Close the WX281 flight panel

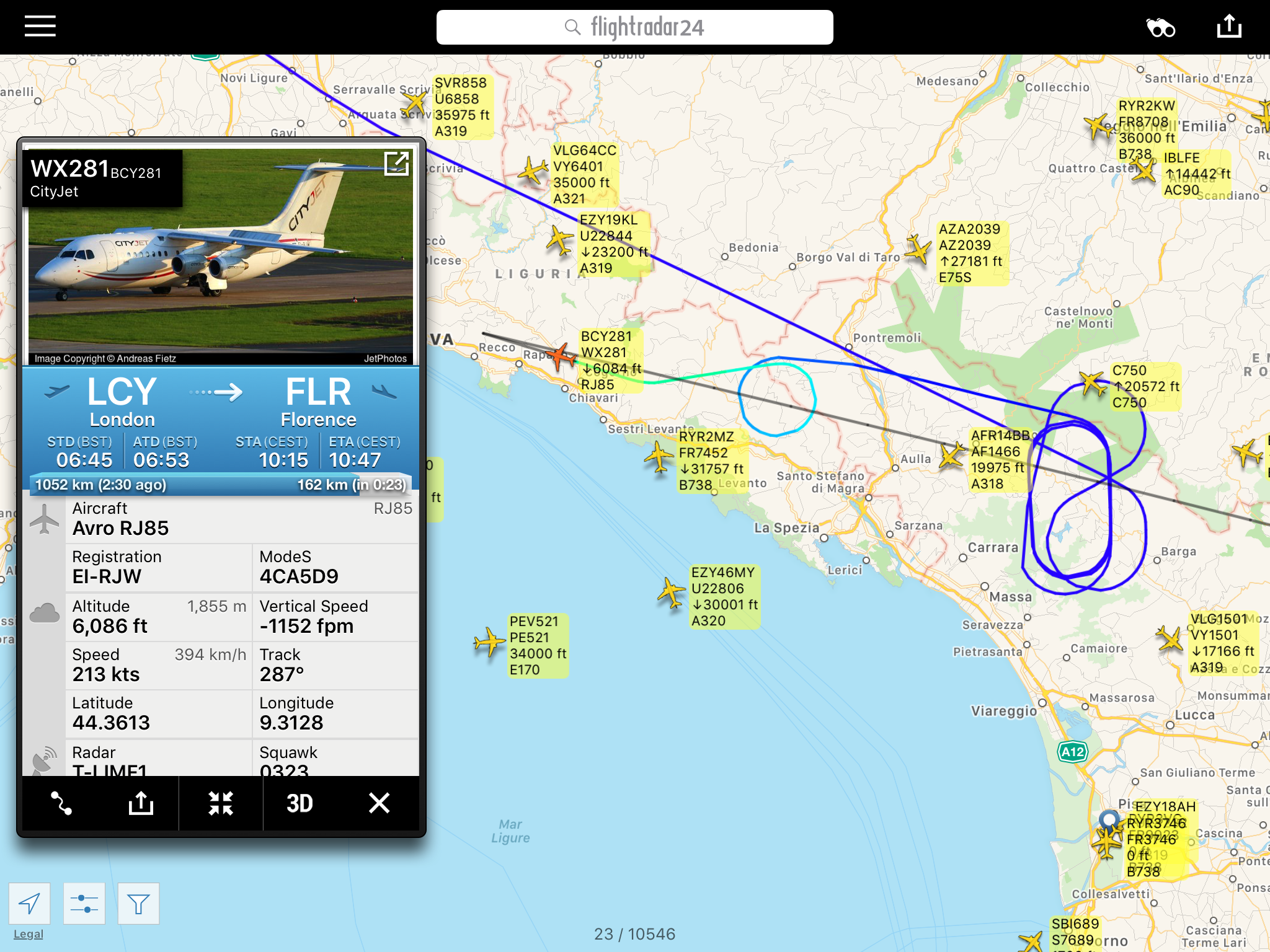coord(379,803)
